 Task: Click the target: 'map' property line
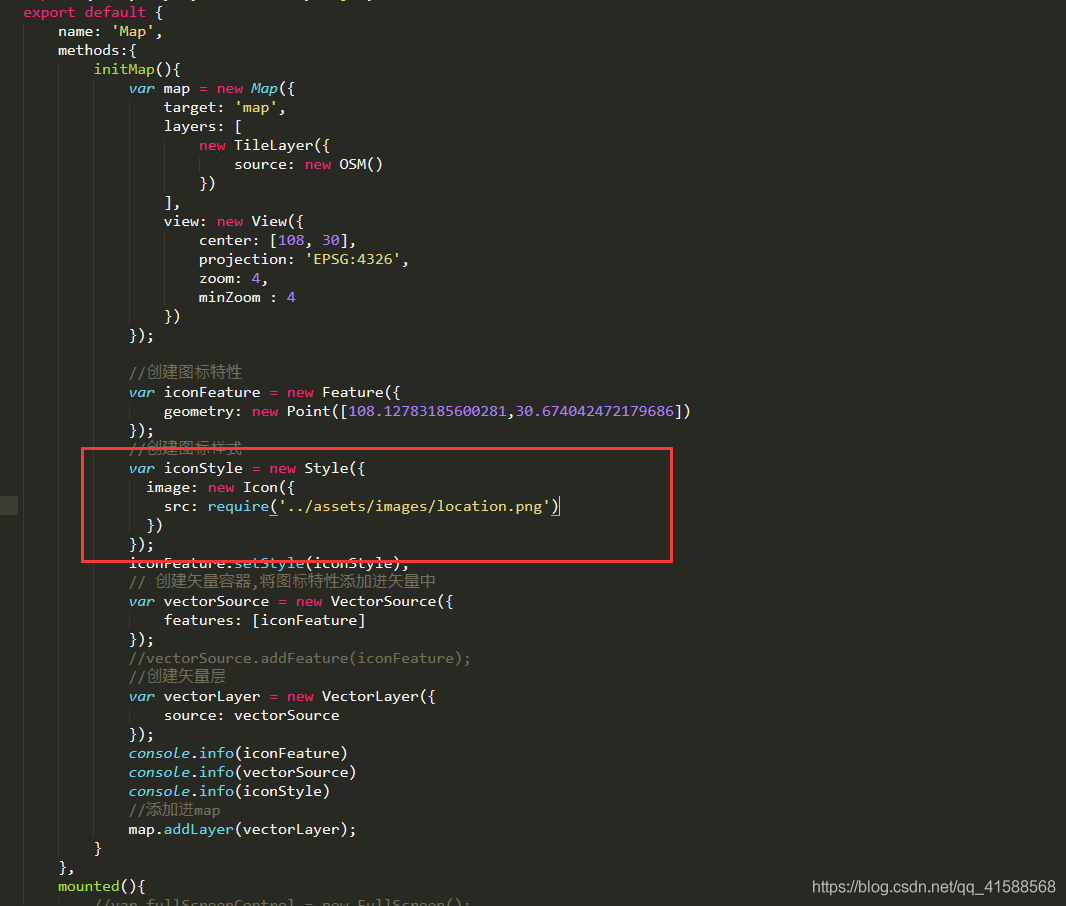[x=224, y=107]
